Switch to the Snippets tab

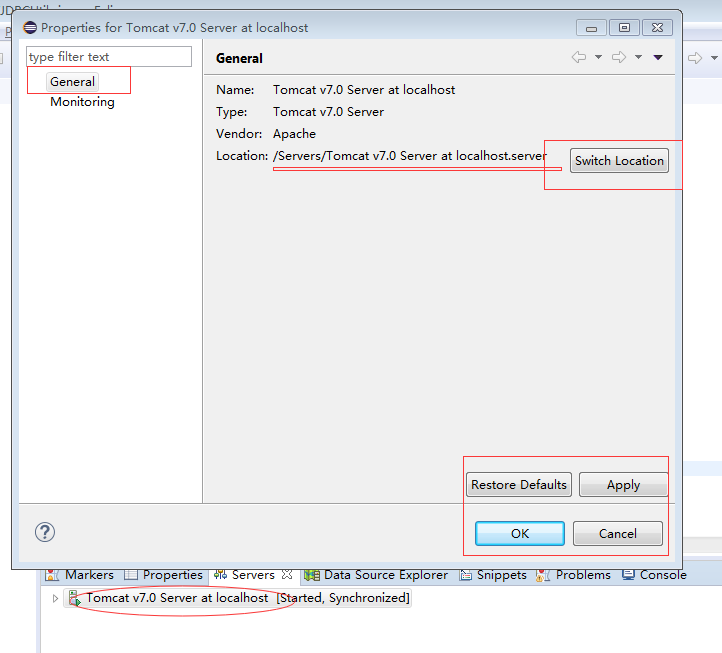pos(493,575)
